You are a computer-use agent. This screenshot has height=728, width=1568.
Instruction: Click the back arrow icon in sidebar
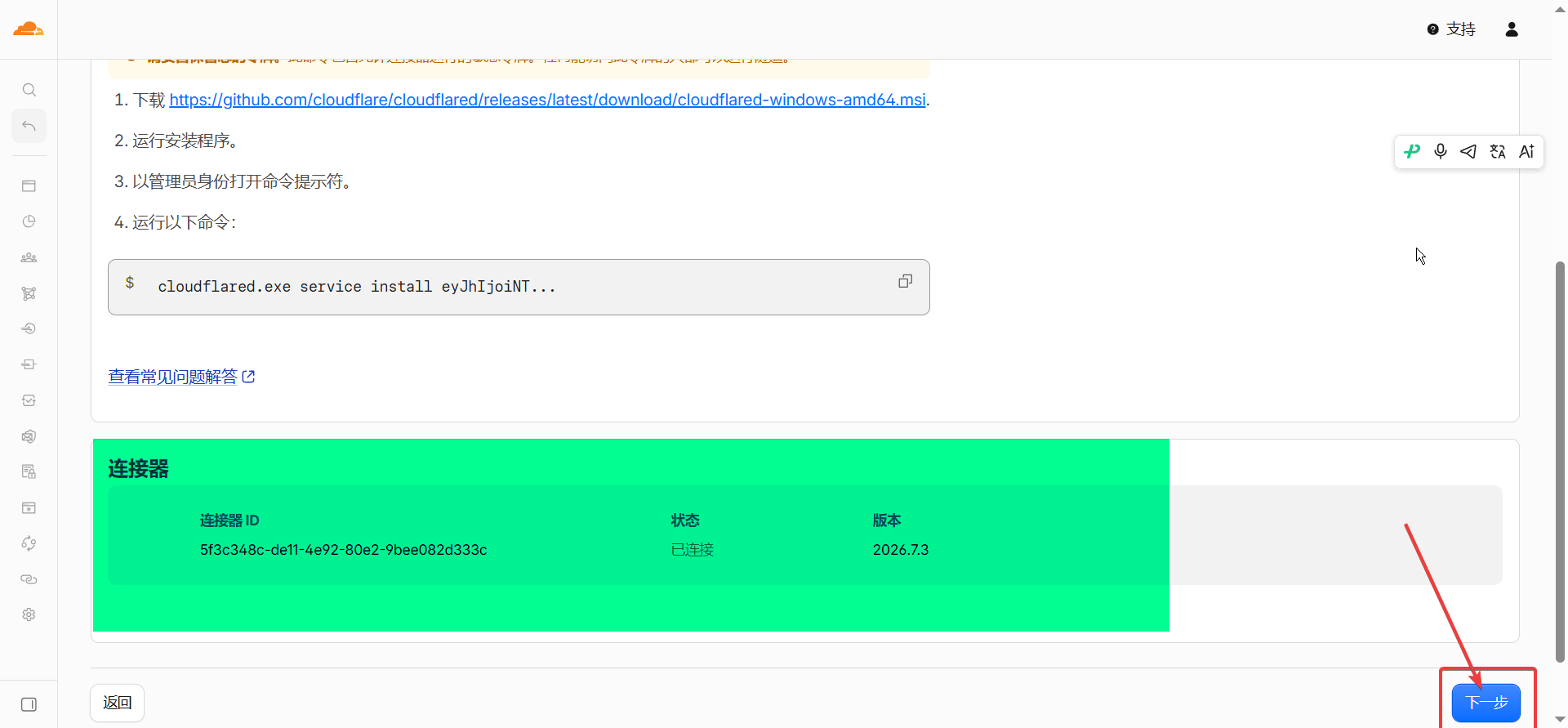29,126
